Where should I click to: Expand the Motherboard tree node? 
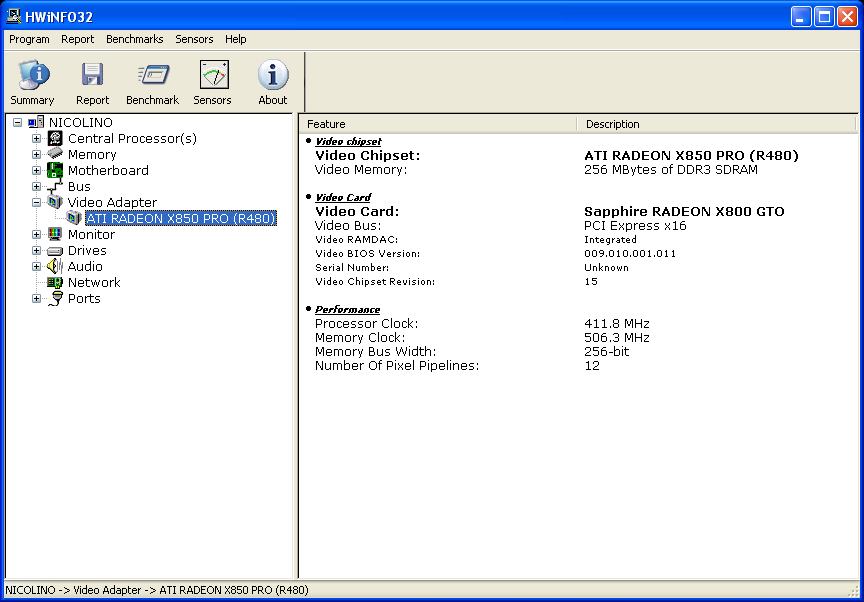pyautogui.click(x=36, y=170)
